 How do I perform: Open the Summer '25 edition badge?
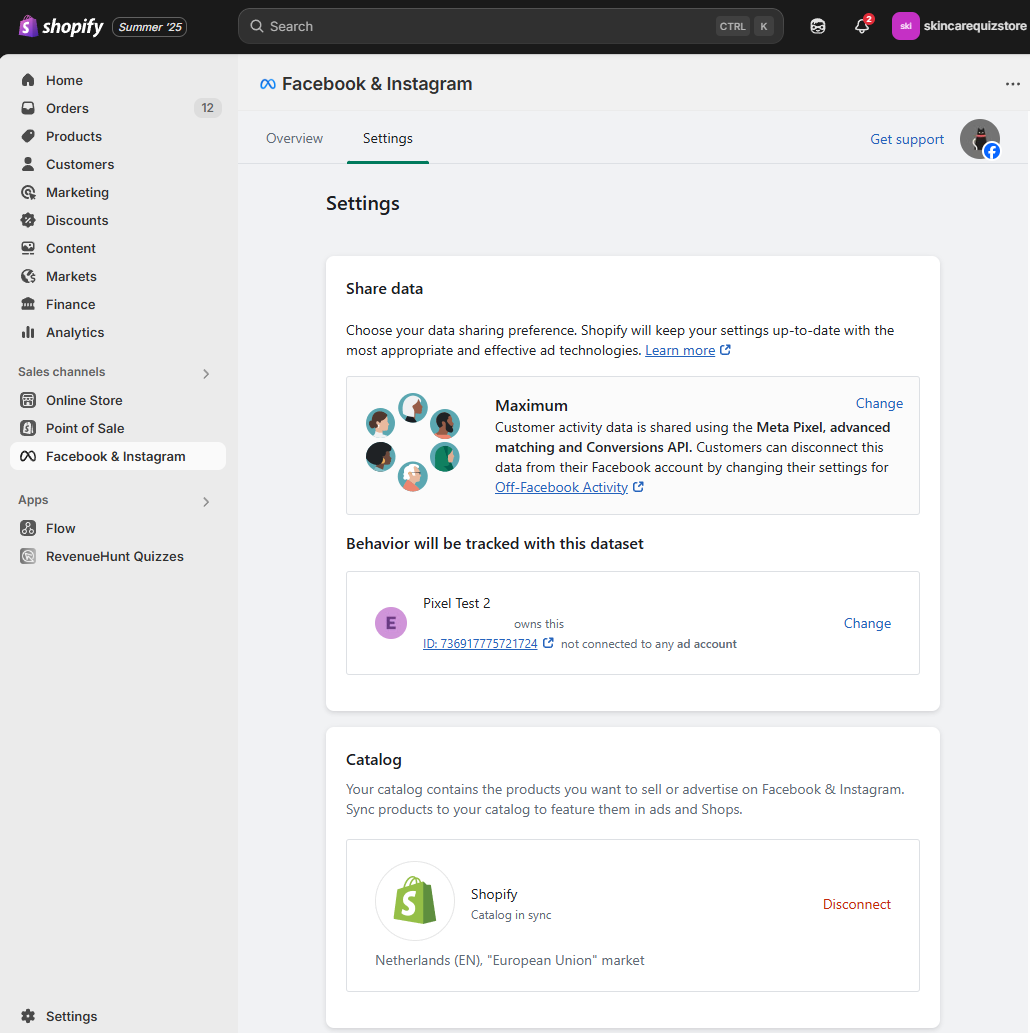point(150,27)
